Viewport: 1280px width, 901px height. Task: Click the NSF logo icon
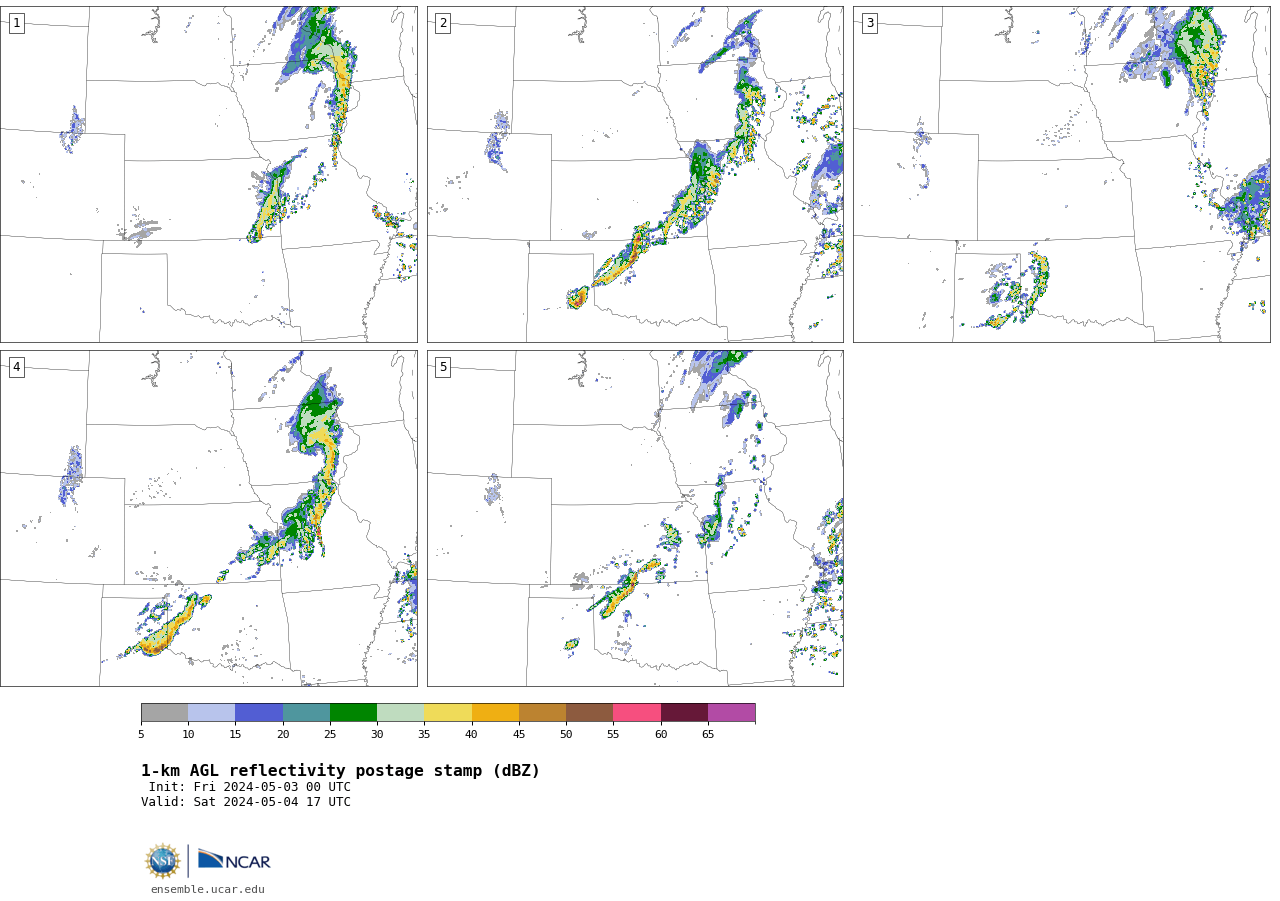point(163,861)
